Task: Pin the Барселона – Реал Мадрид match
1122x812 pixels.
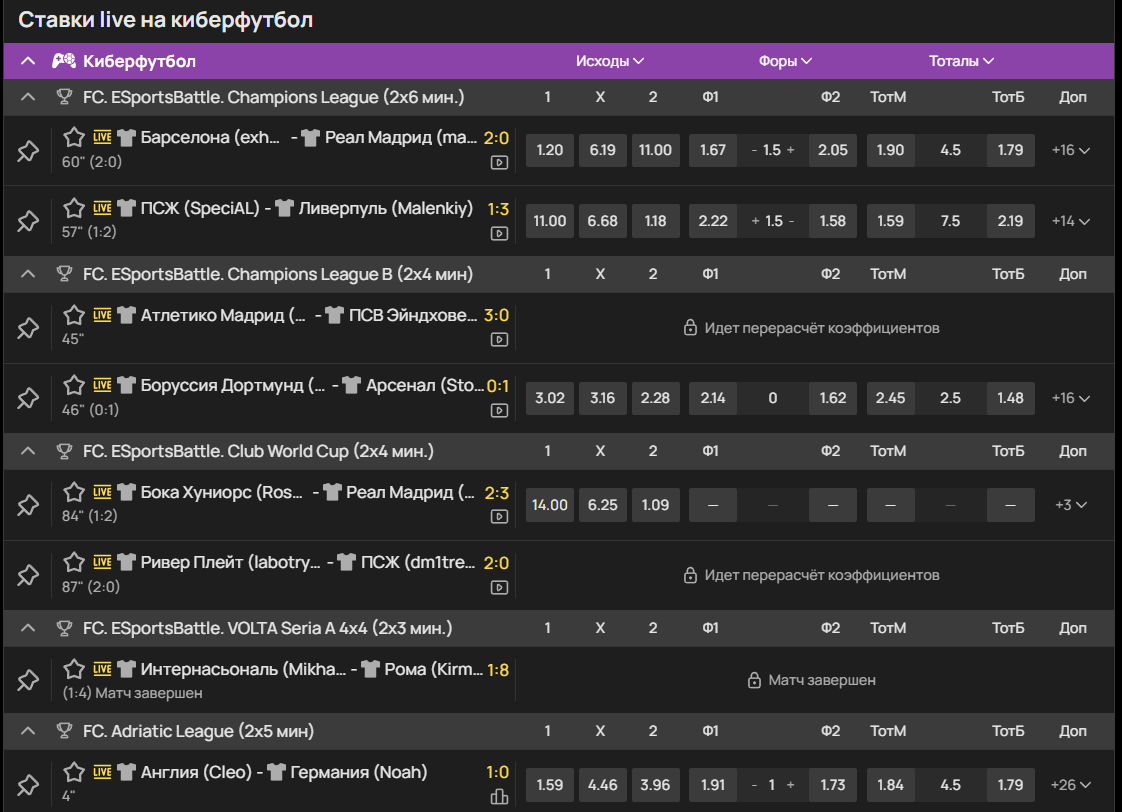Action: [28, 151]
